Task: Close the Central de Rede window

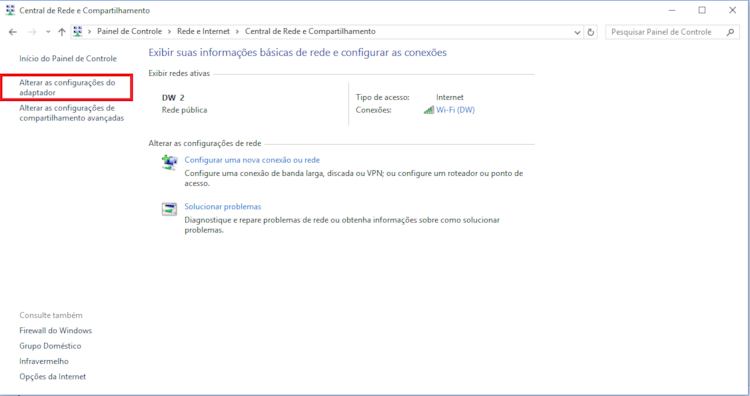Action: coord(732,10)
